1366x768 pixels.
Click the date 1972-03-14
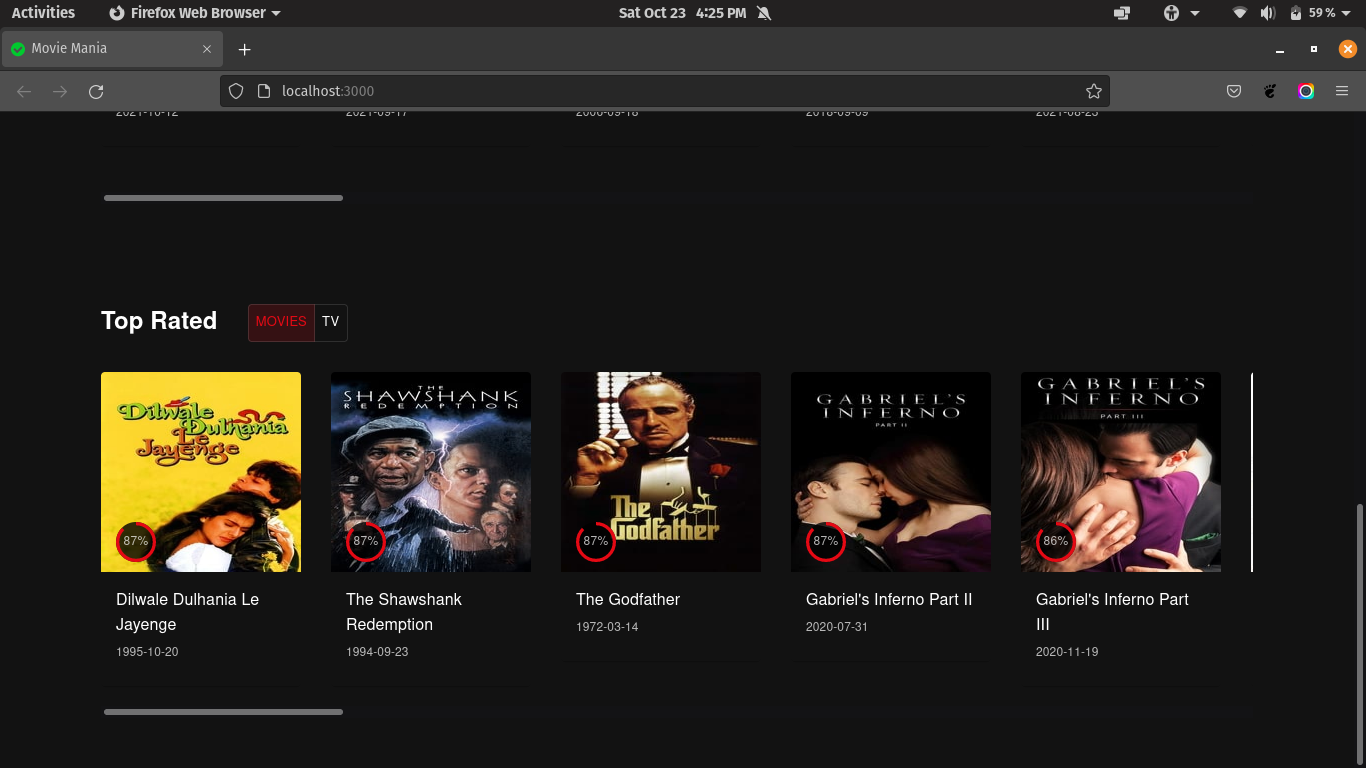(607, 627)
